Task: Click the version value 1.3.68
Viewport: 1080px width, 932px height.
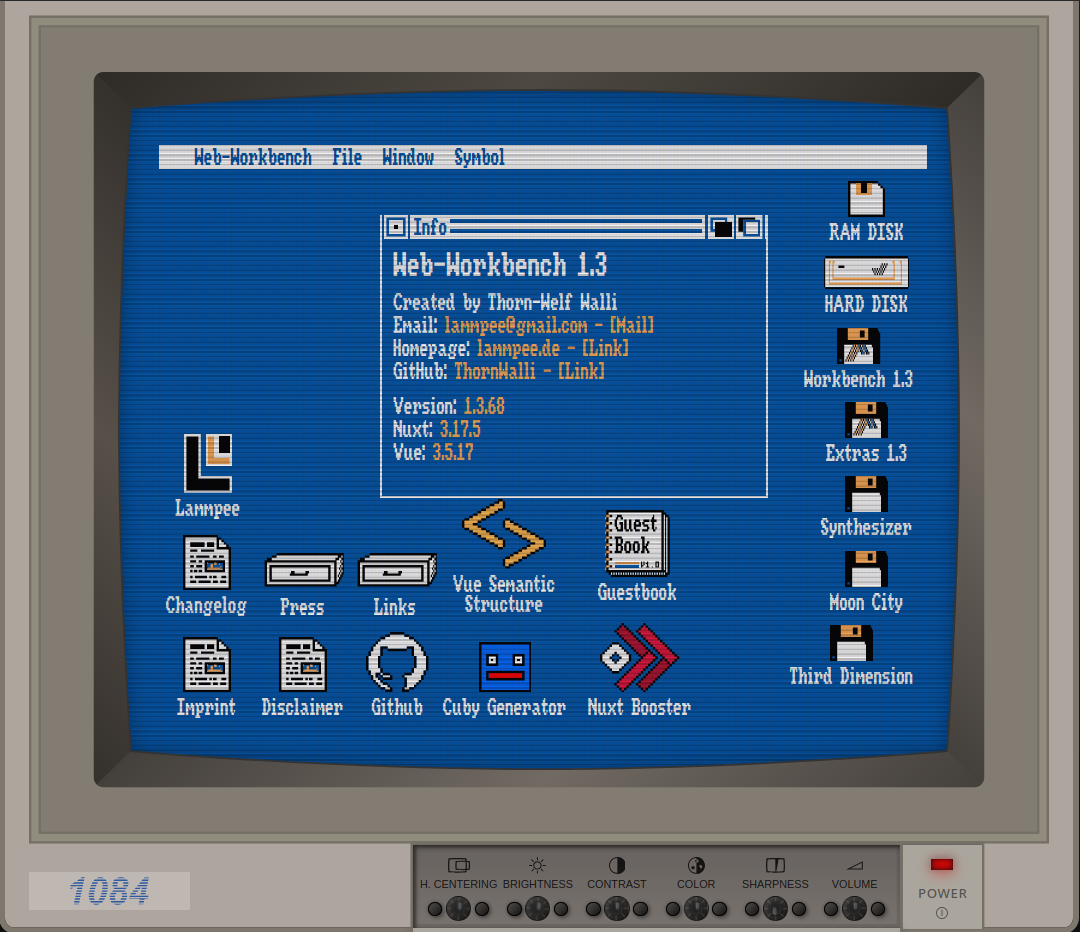Action: (x=484, y=406)
